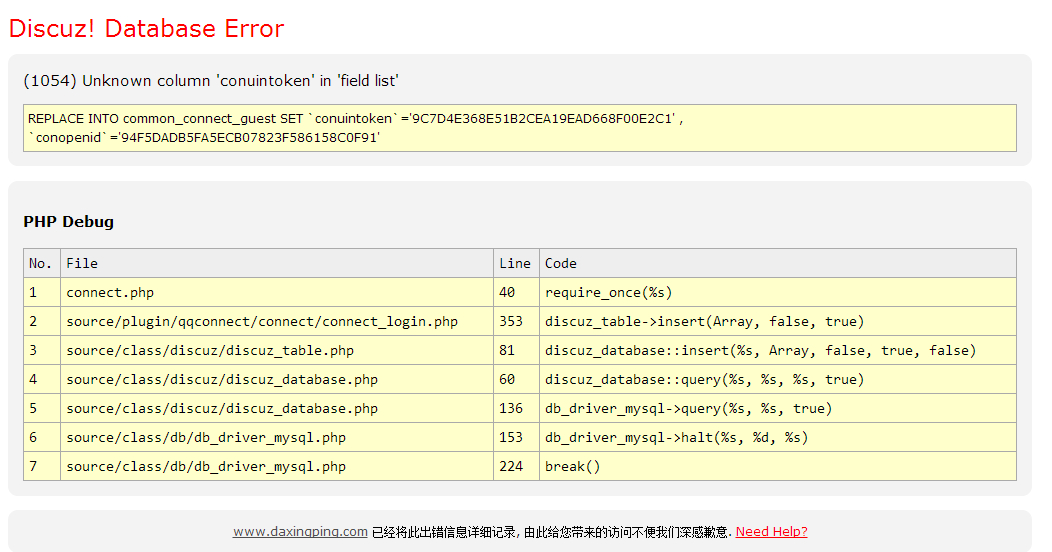
Task: Click the 'Line' column header
Action: pos(516,264)
